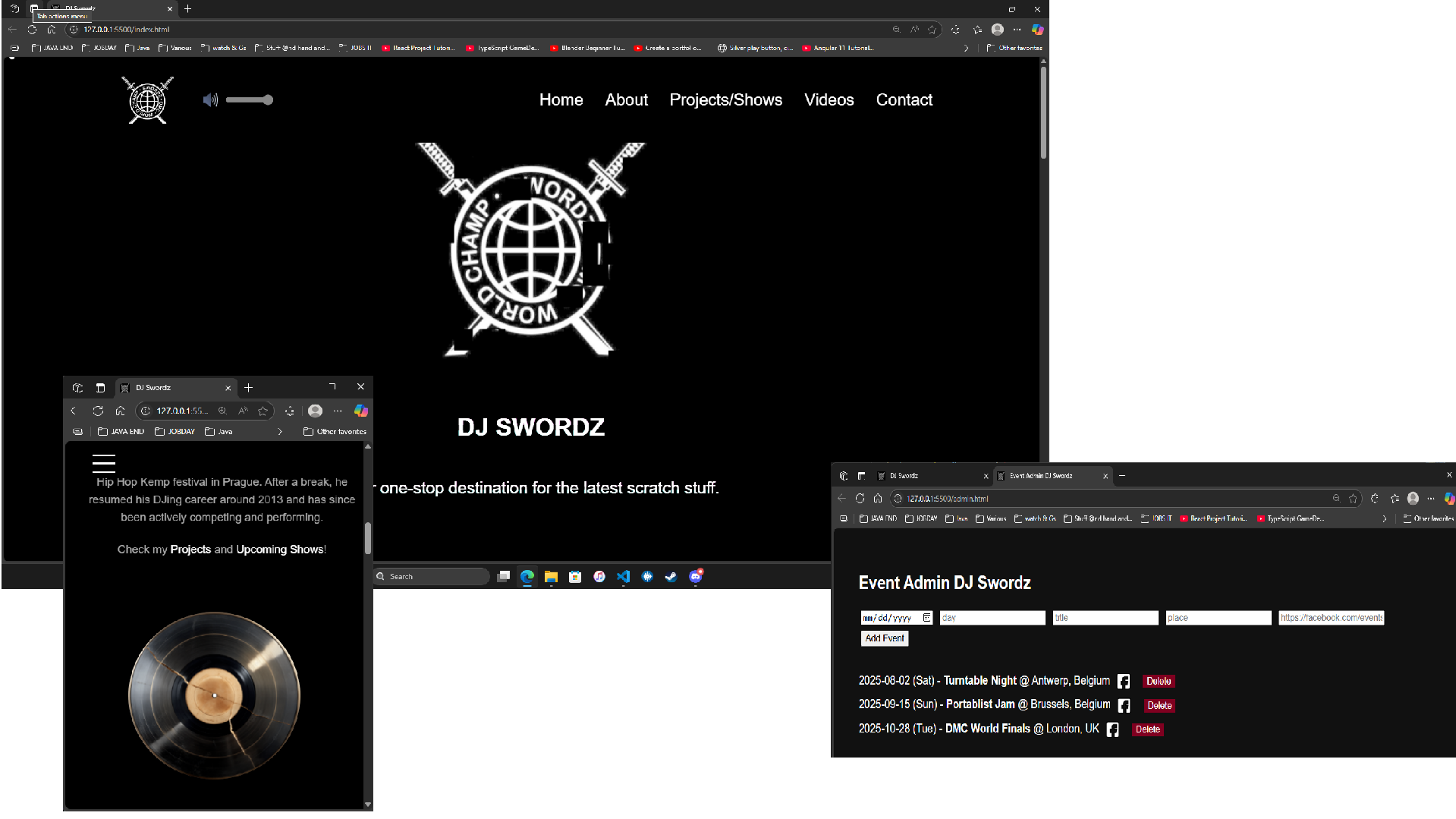Expand hidden favorites with the chevron
Viewport: 1456px width, 819px height.
(966, 47)
